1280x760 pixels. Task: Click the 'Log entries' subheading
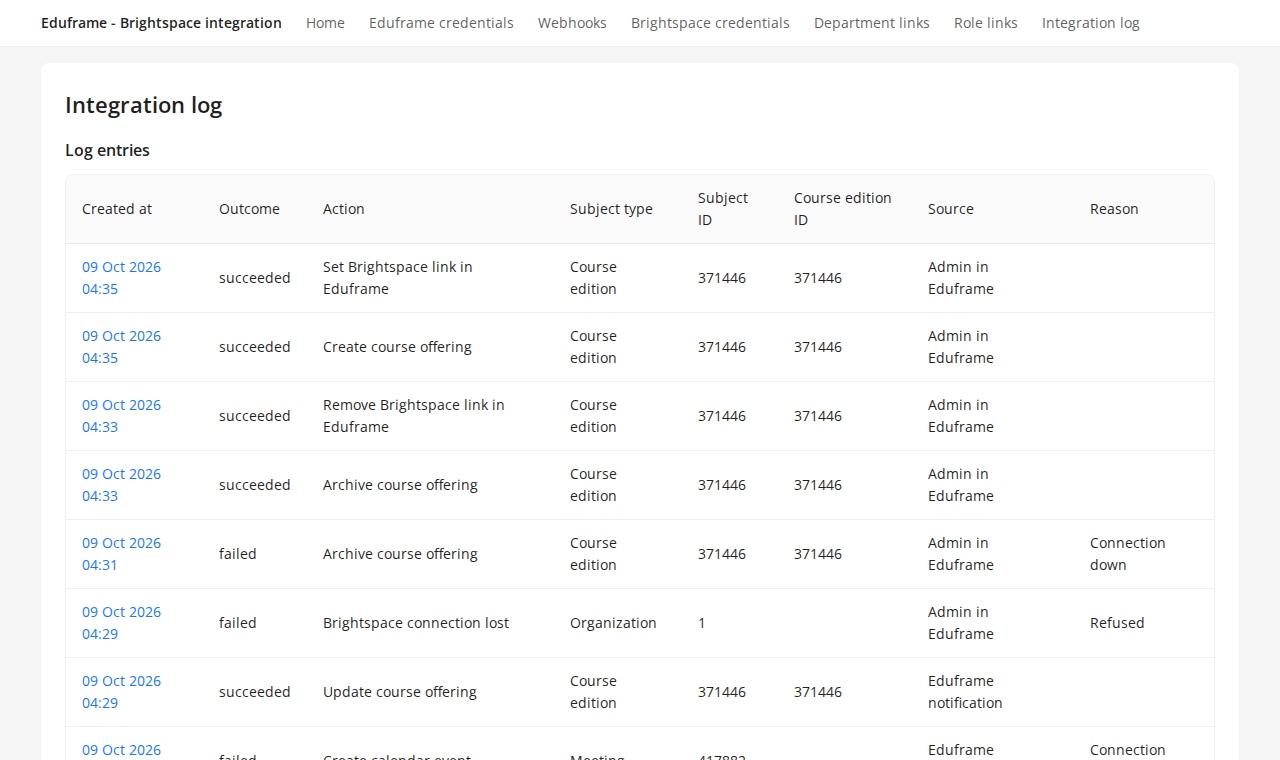click(x=107, y=150)
